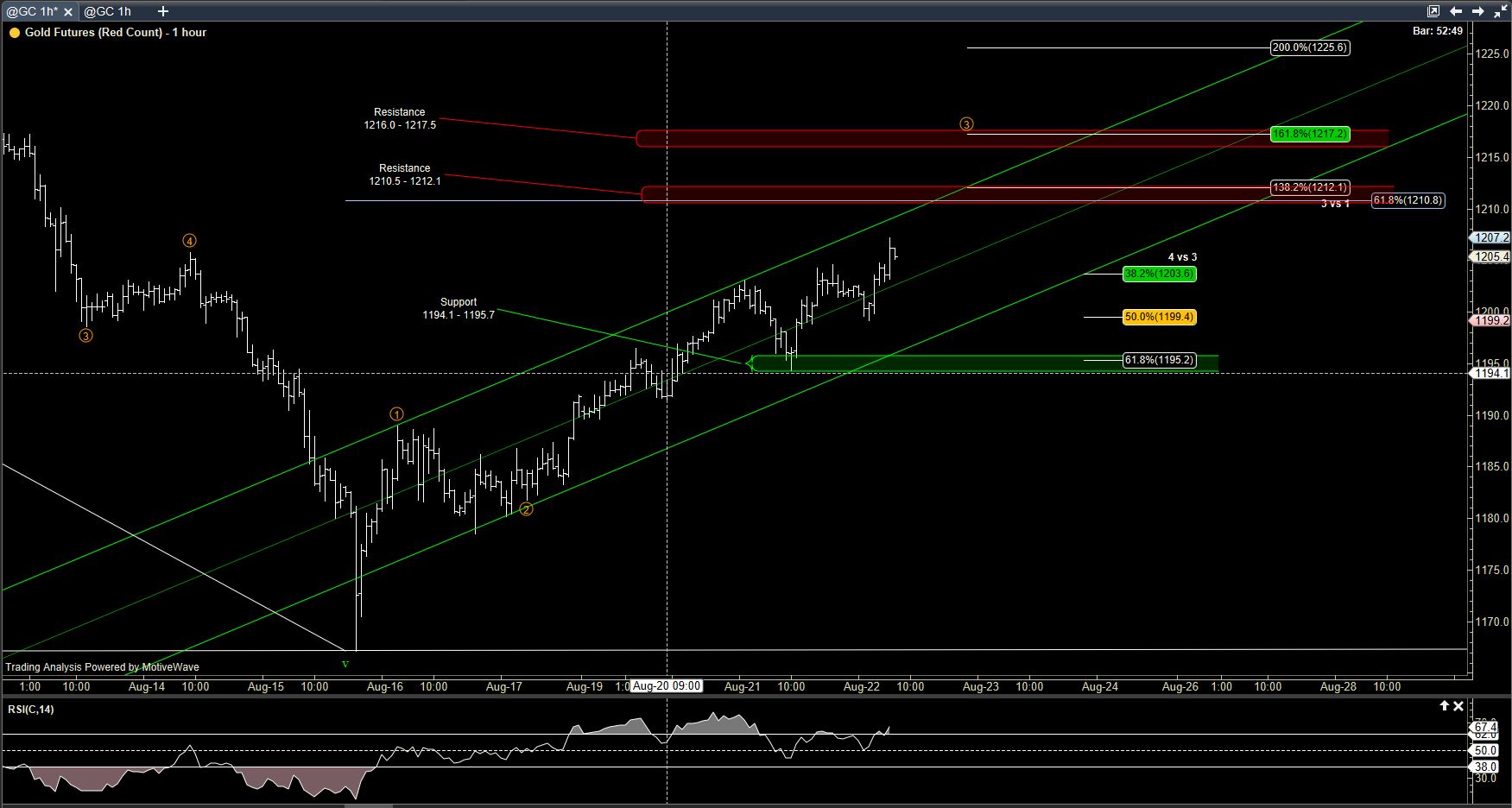
Task: Select the 200.0%(1225.6) Fibonacci label
Action: tap(1309, 47)
